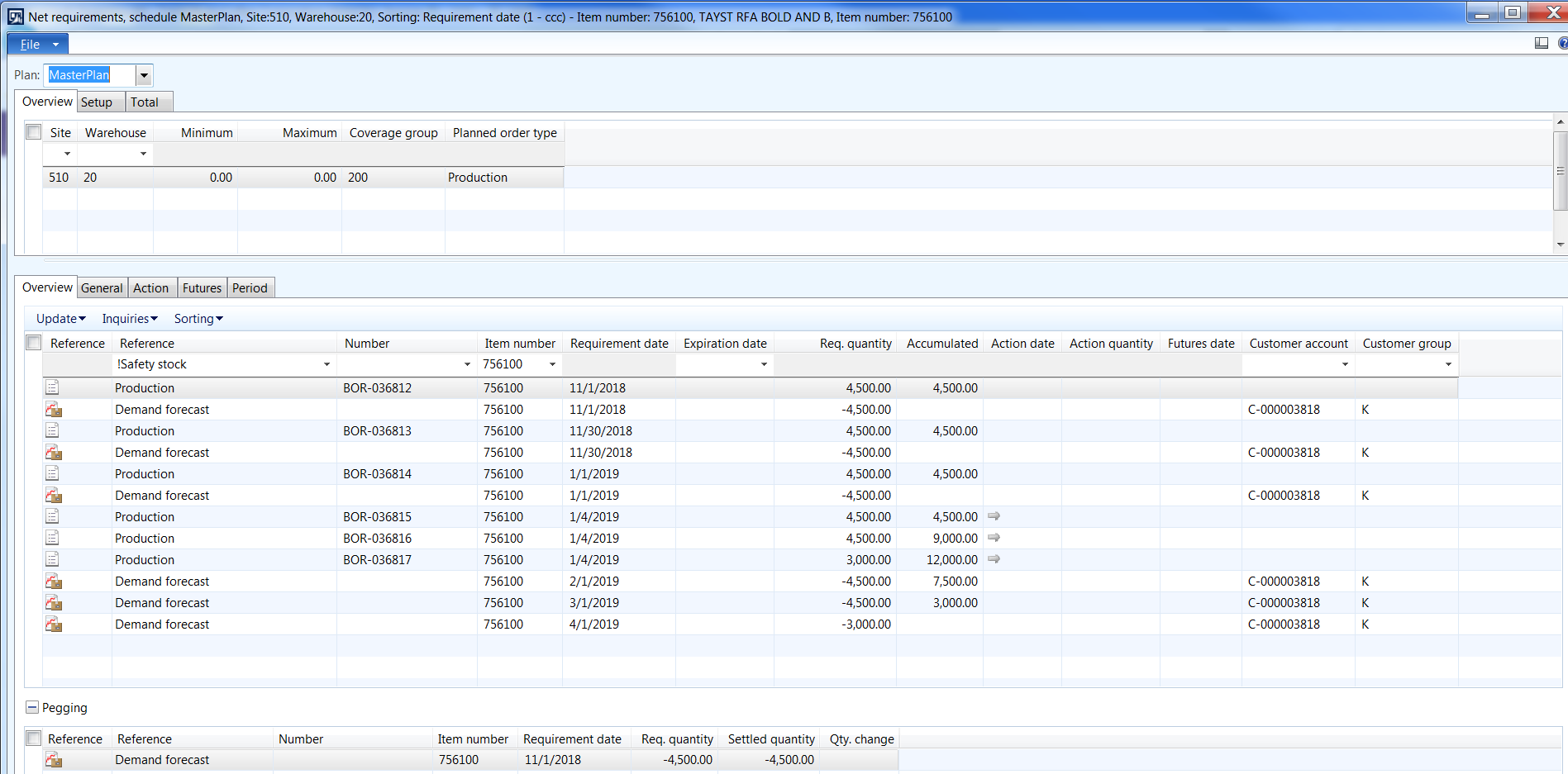Open the Customer account filter dropdown

tap(1345, 364)
